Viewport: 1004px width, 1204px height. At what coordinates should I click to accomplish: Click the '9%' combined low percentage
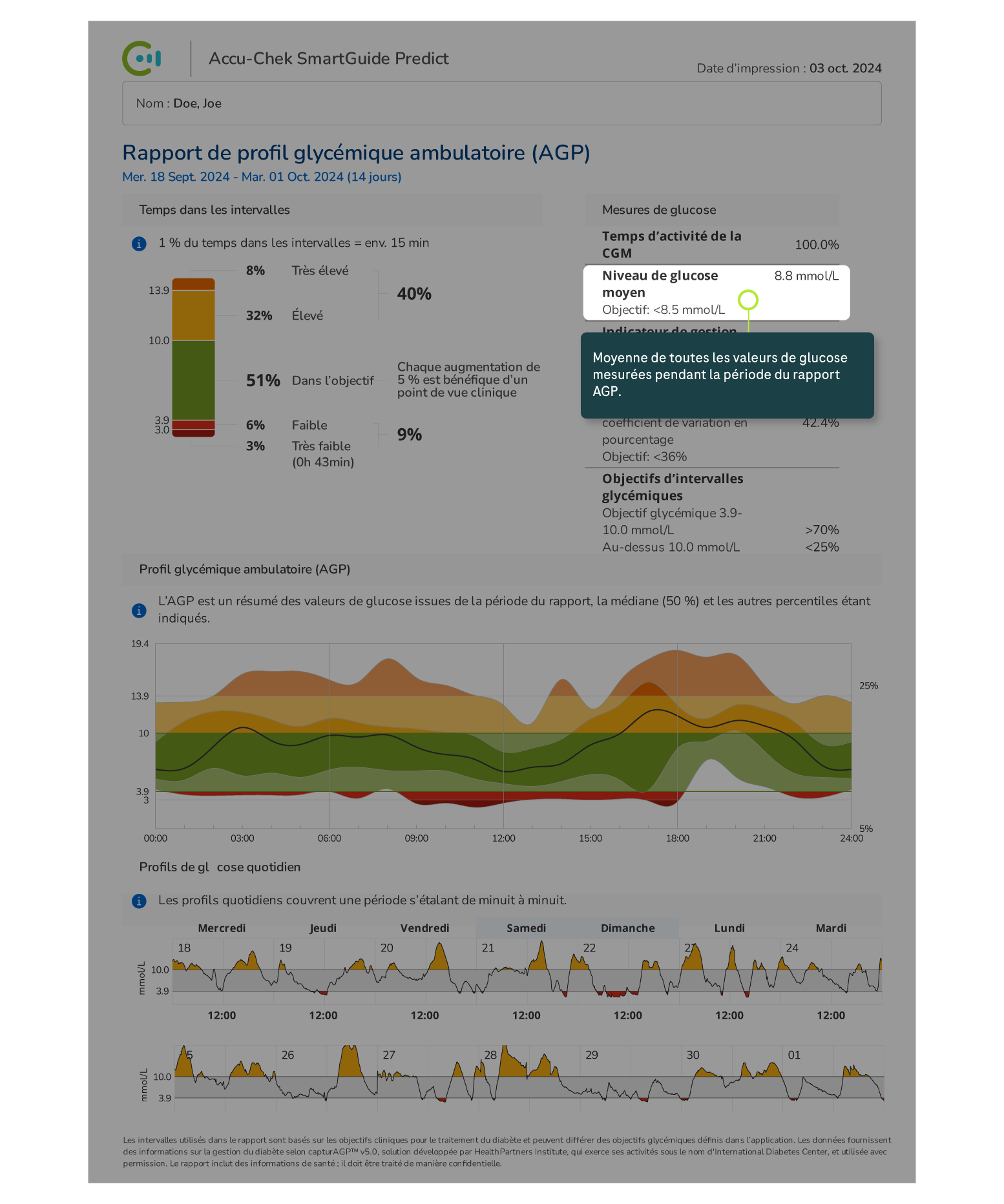coord(410,435)
